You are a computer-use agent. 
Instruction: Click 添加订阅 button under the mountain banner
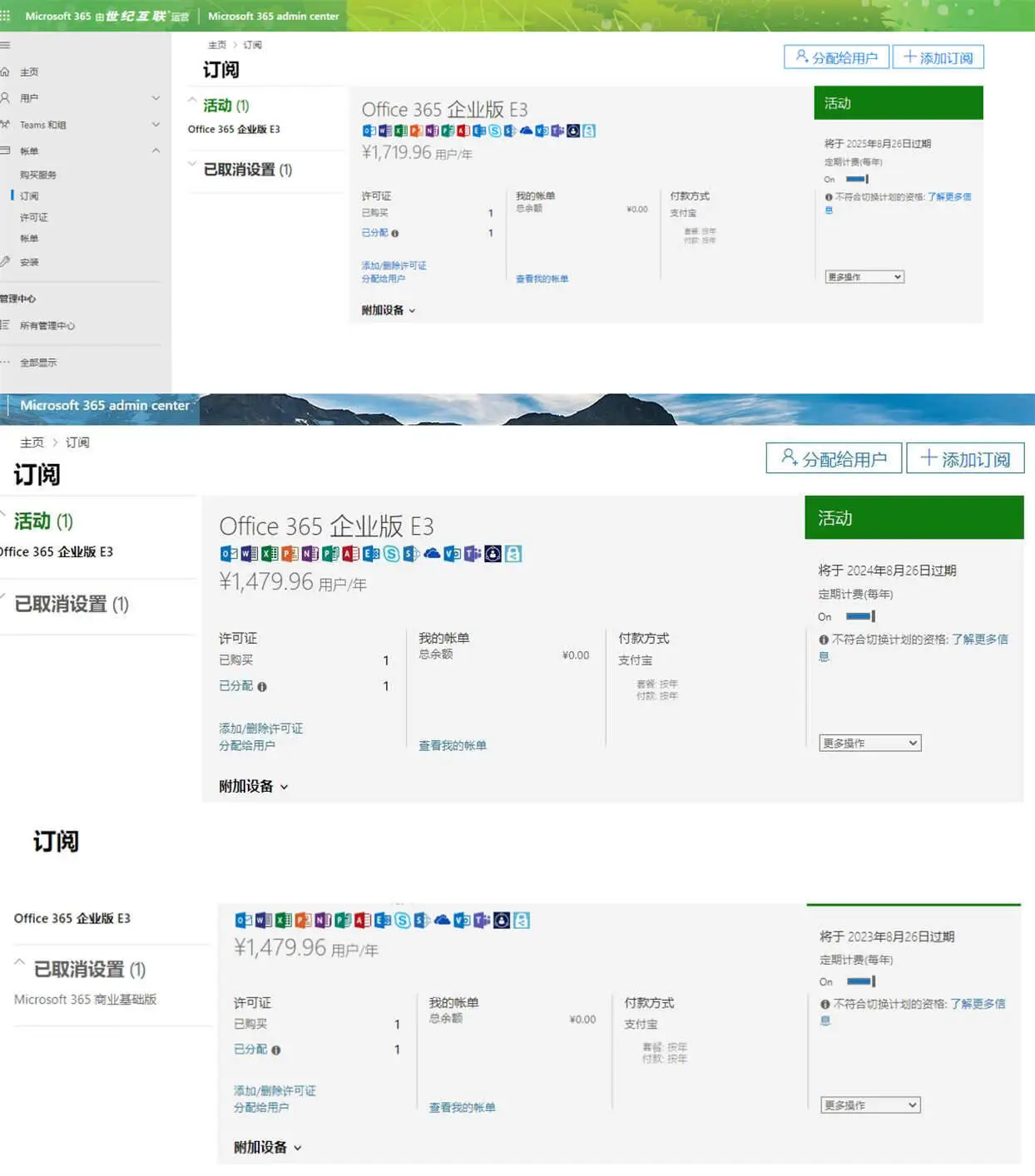pyautogui.click(x=965, y=458)
